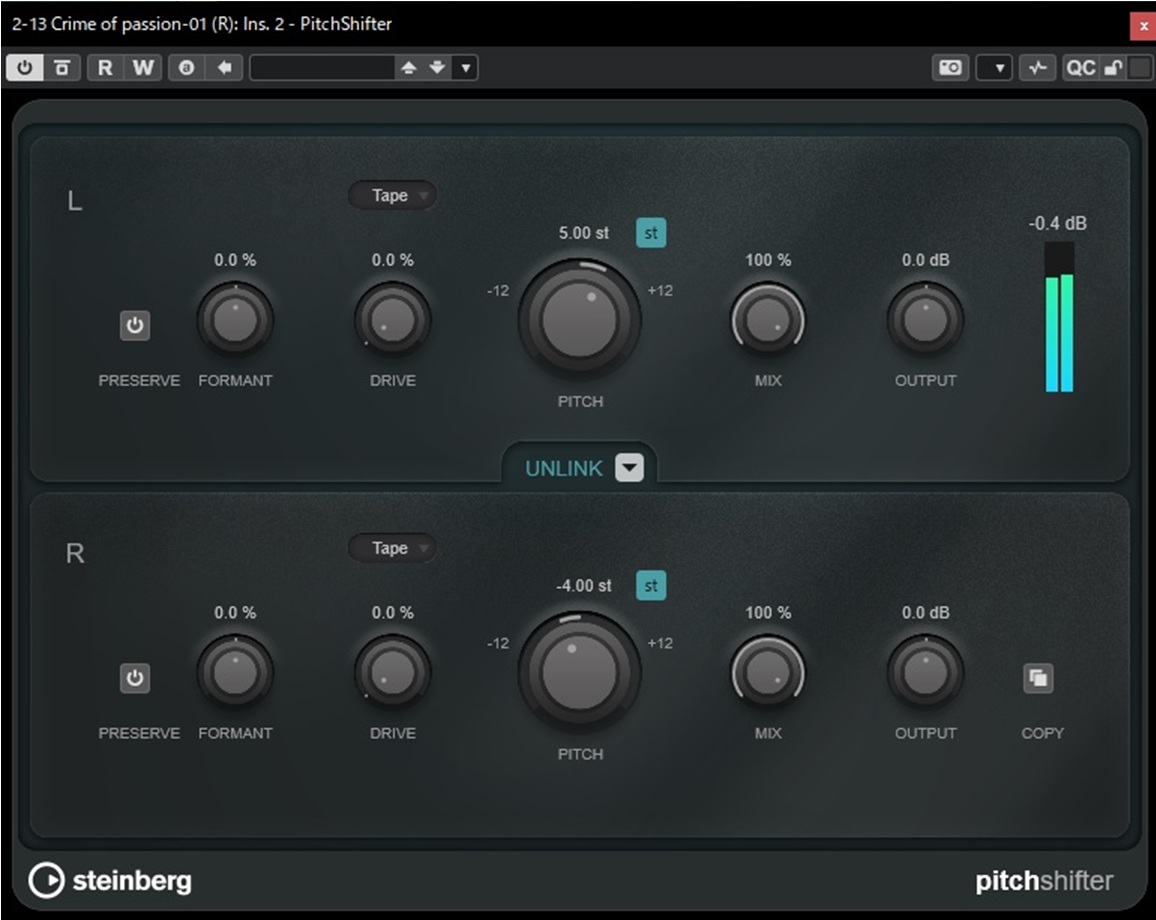Open the preset management dropdown arrow
This screenshot has height=920, width=1156.
[x=465, y=68]
